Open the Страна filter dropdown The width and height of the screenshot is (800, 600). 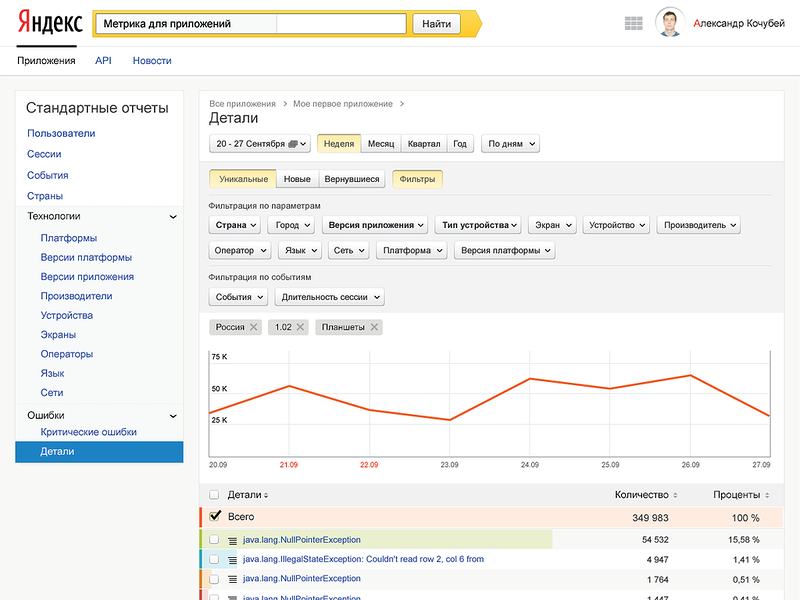point(236,226)
